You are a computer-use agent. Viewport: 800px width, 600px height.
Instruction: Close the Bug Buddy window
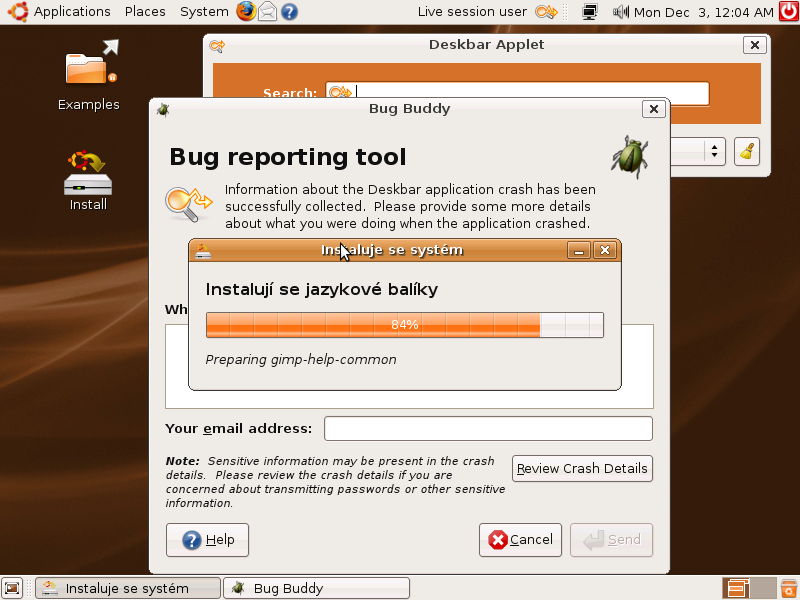[654, 109]
